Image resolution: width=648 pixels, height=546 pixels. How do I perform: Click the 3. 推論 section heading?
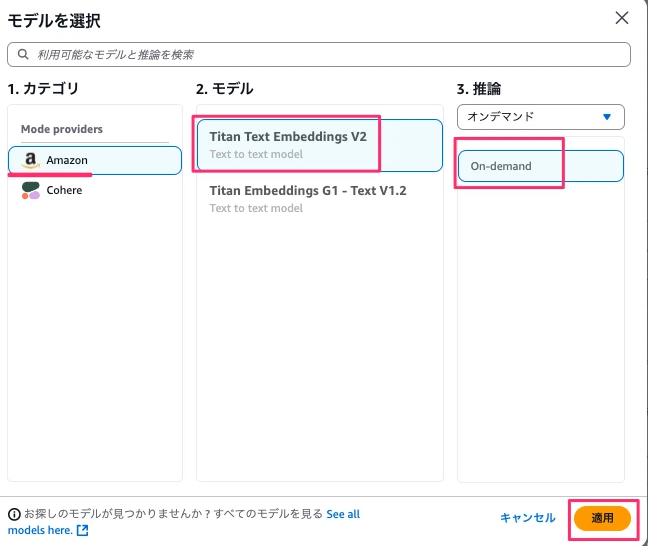[x=479, y=88]
